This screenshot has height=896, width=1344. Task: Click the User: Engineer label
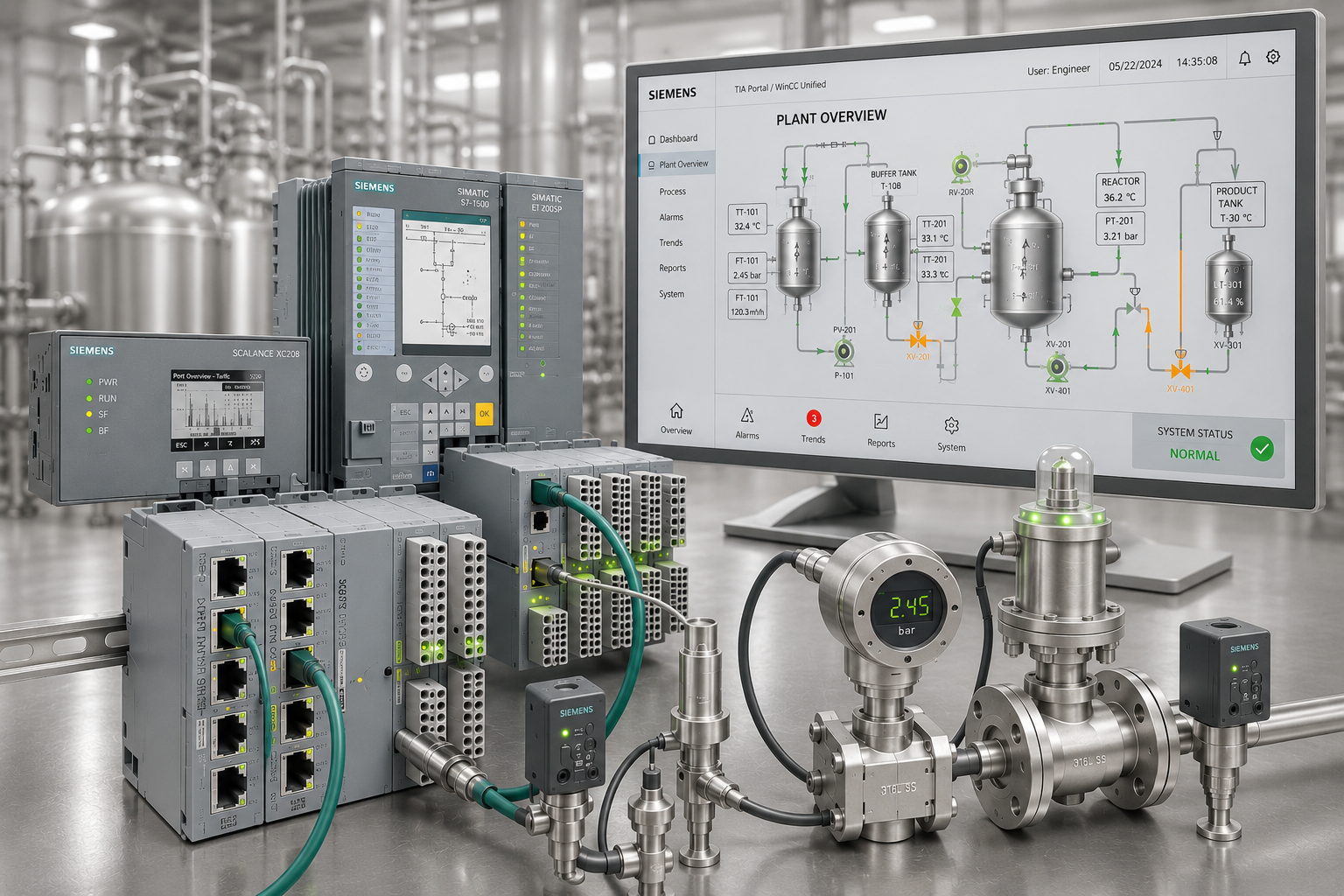1059,70
